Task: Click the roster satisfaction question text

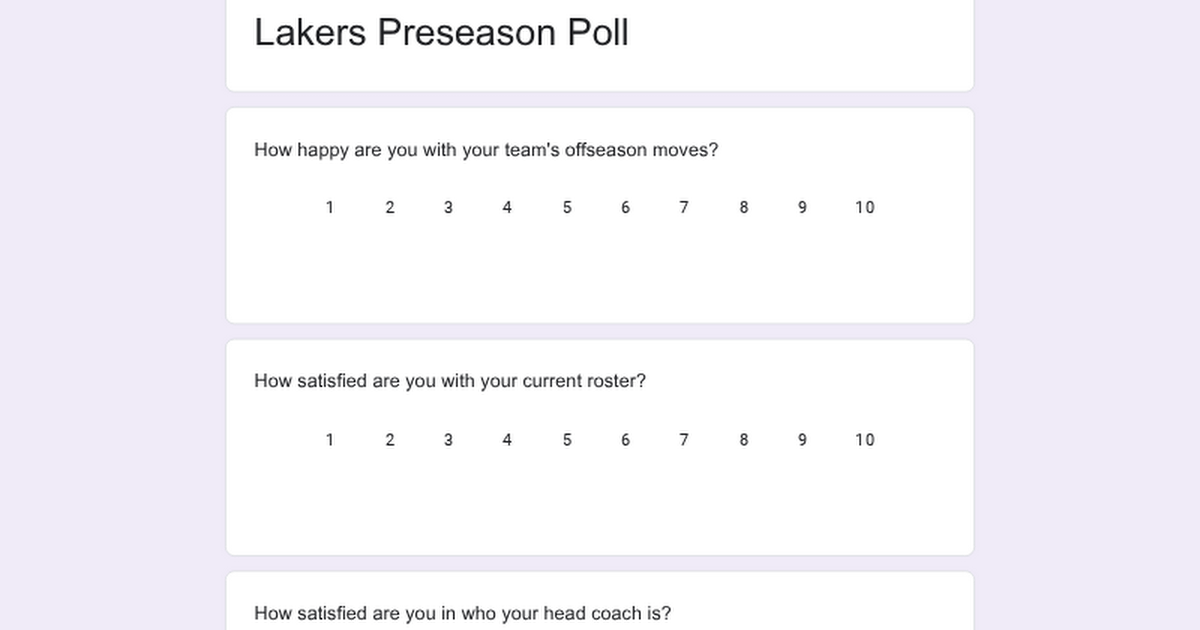Action: [450, 381]
